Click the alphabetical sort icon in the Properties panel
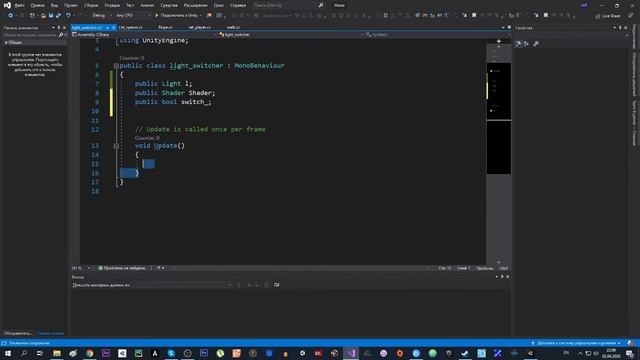This screenshot has height=360, width=640. tap(527, 44)
